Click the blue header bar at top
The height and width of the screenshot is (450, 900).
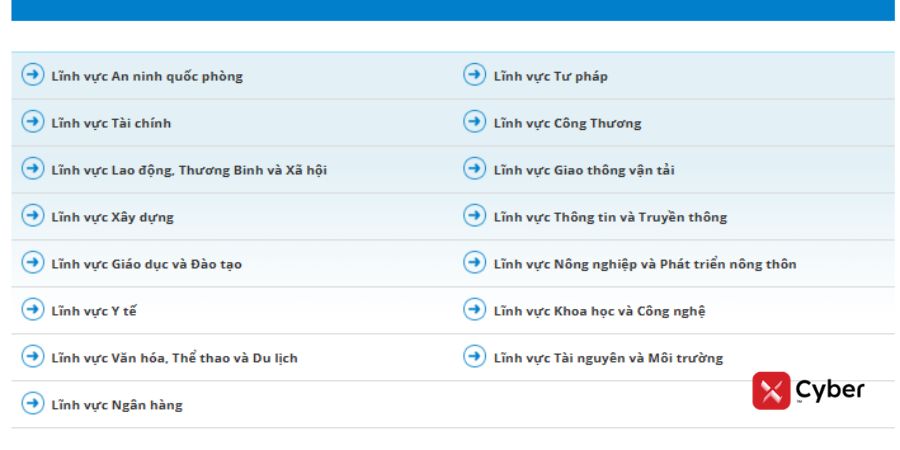pyautogui.click(x=452, y=10)
